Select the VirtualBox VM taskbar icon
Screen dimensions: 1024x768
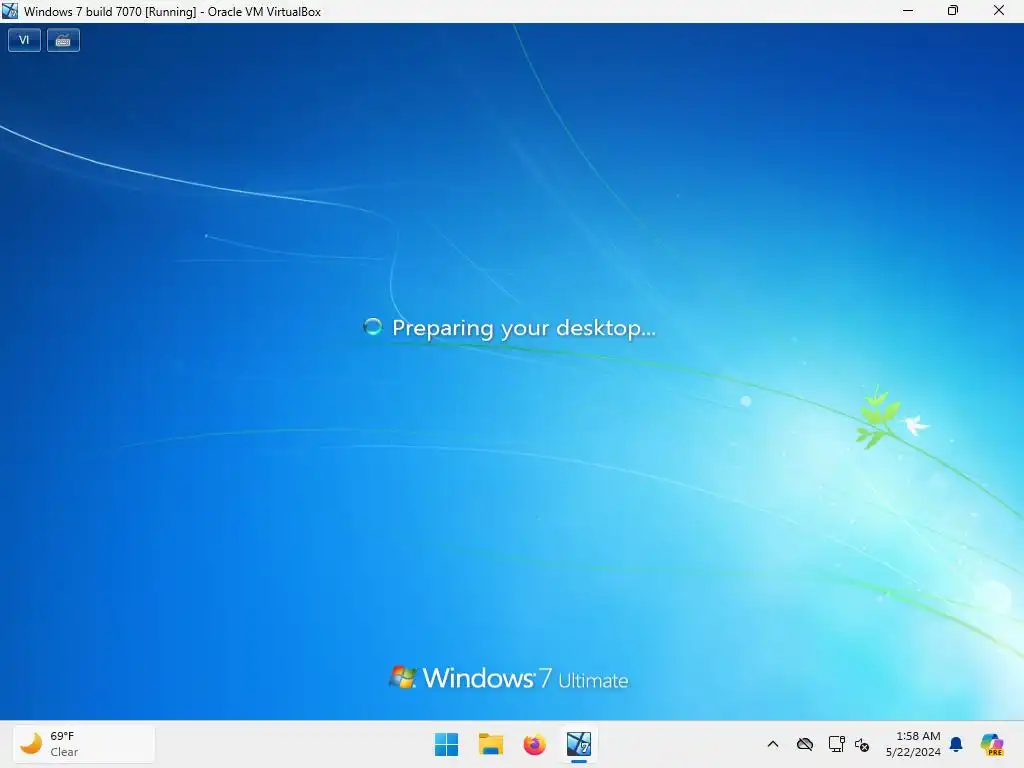click(x=579, y=744)
